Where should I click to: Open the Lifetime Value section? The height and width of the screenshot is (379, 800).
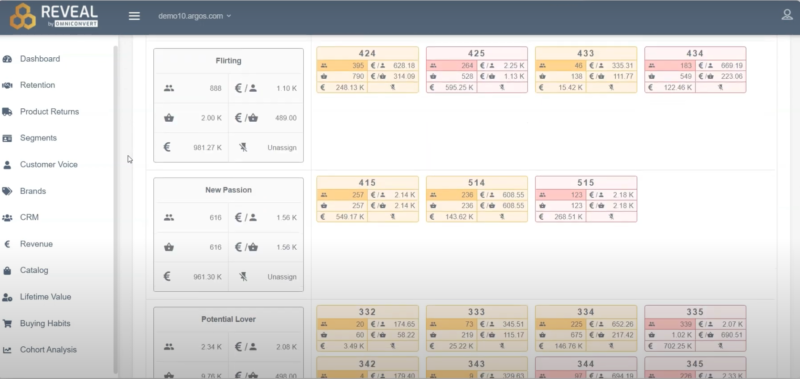pyautogui.click(x=45, y=297)
